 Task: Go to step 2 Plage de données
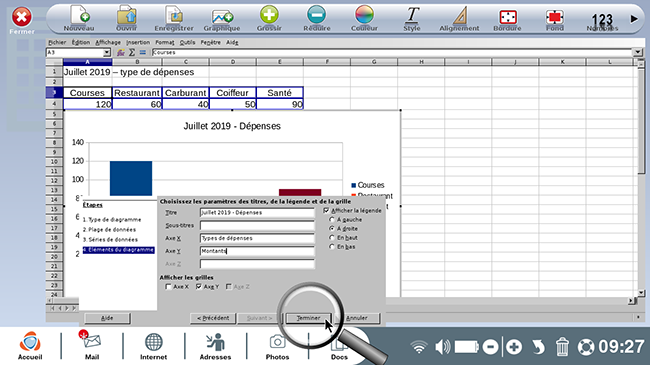pos(109,230)
